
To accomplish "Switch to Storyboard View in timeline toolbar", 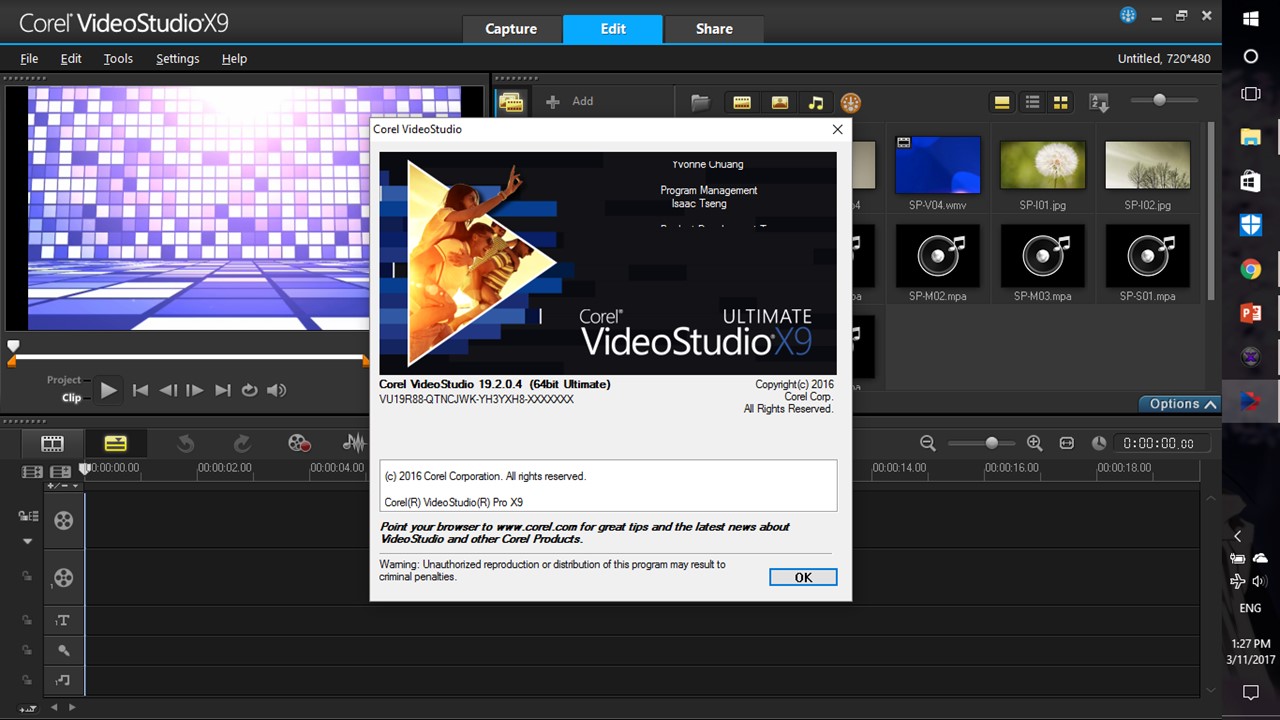I will (x=52, y=443).
